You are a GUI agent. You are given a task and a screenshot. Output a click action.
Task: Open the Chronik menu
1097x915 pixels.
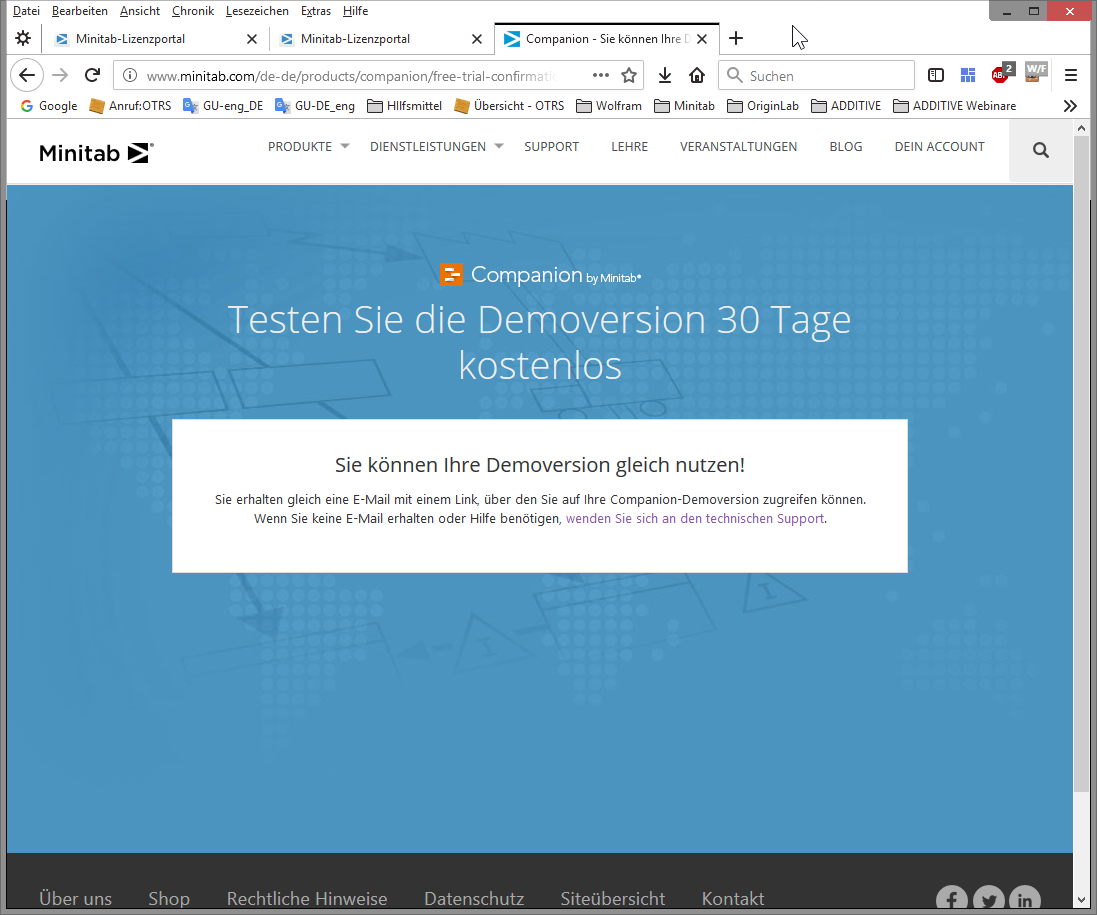click(193, 11)
